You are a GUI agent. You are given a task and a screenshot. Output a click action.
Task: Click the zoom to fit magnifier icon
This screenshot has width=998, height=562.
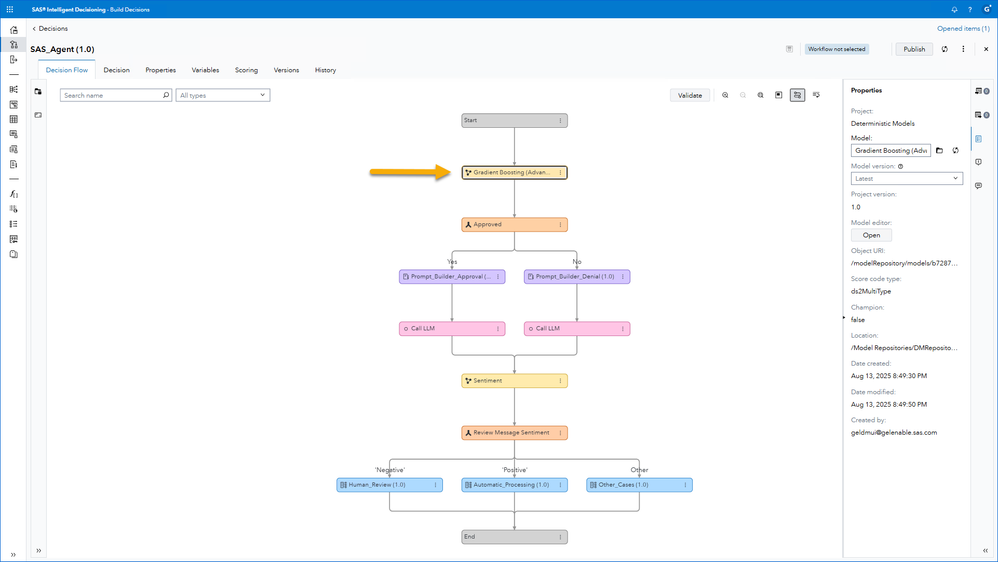(x=761, y=95)
